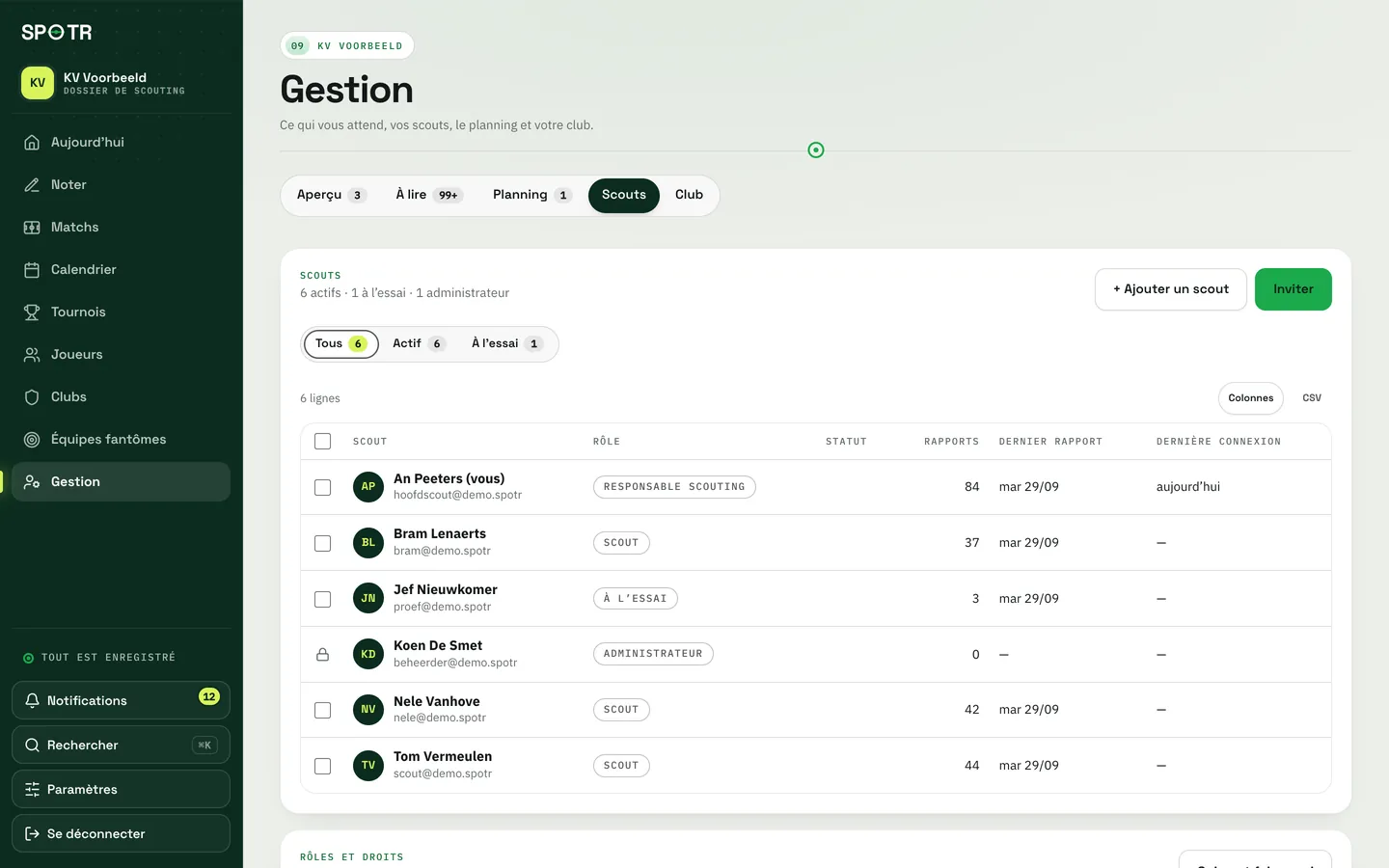Click the Joueurs people icon
Screen dimensions: 1389x868
[x=32, y=354]
